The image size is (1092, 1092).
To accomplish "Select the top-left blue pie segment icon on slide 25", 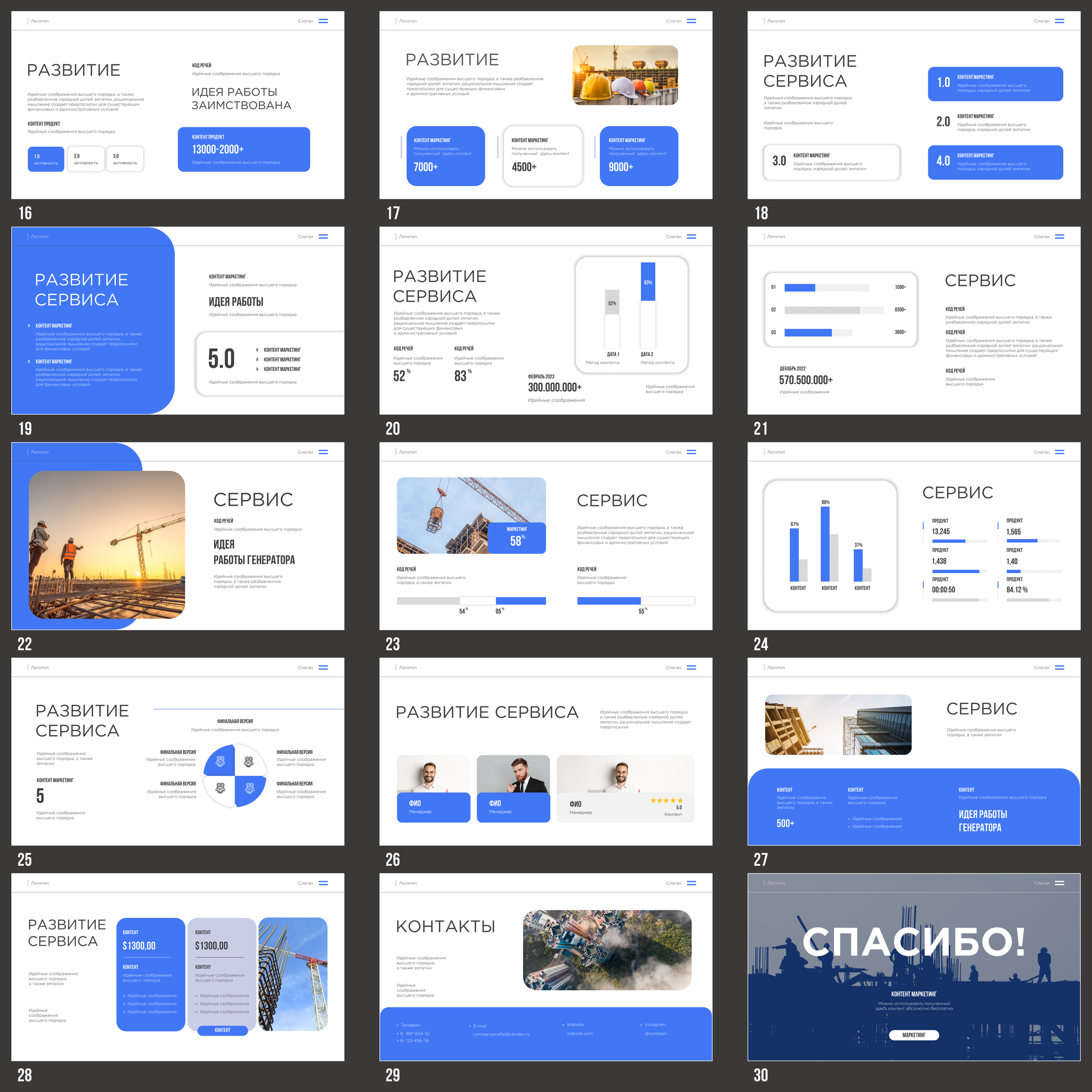I will pyautogui.click(x=220, y=761).
